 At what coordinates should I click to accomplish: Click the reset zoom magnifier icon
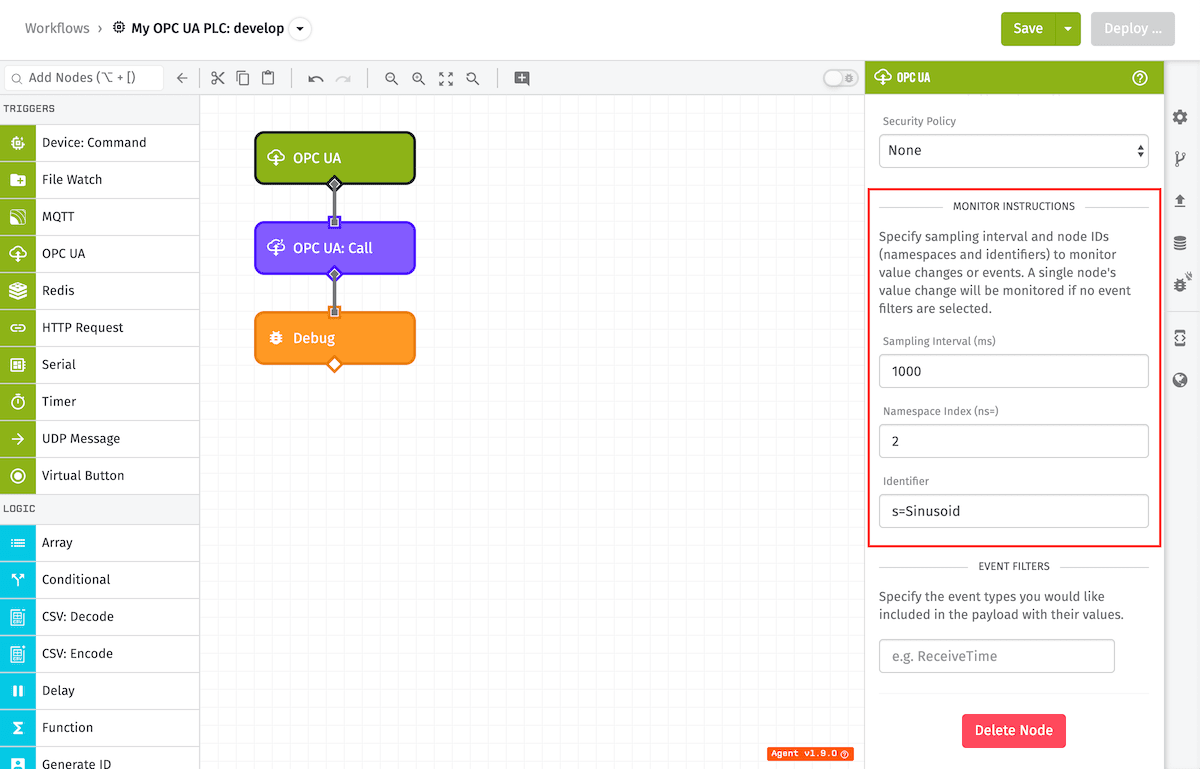pos(473,78)
